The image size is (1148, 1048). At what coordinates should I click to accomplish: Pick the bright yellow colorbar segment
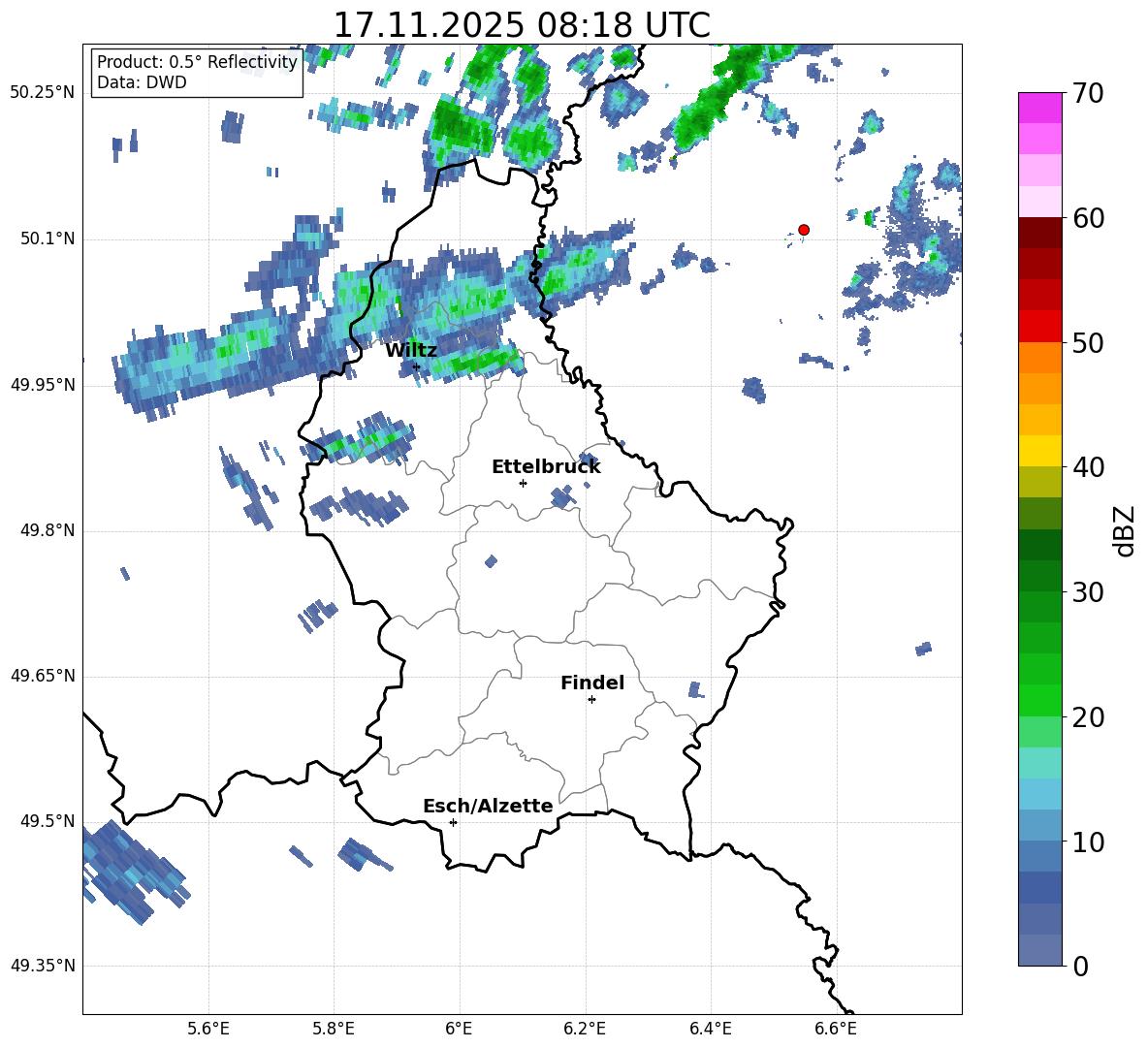[1040, 450]
